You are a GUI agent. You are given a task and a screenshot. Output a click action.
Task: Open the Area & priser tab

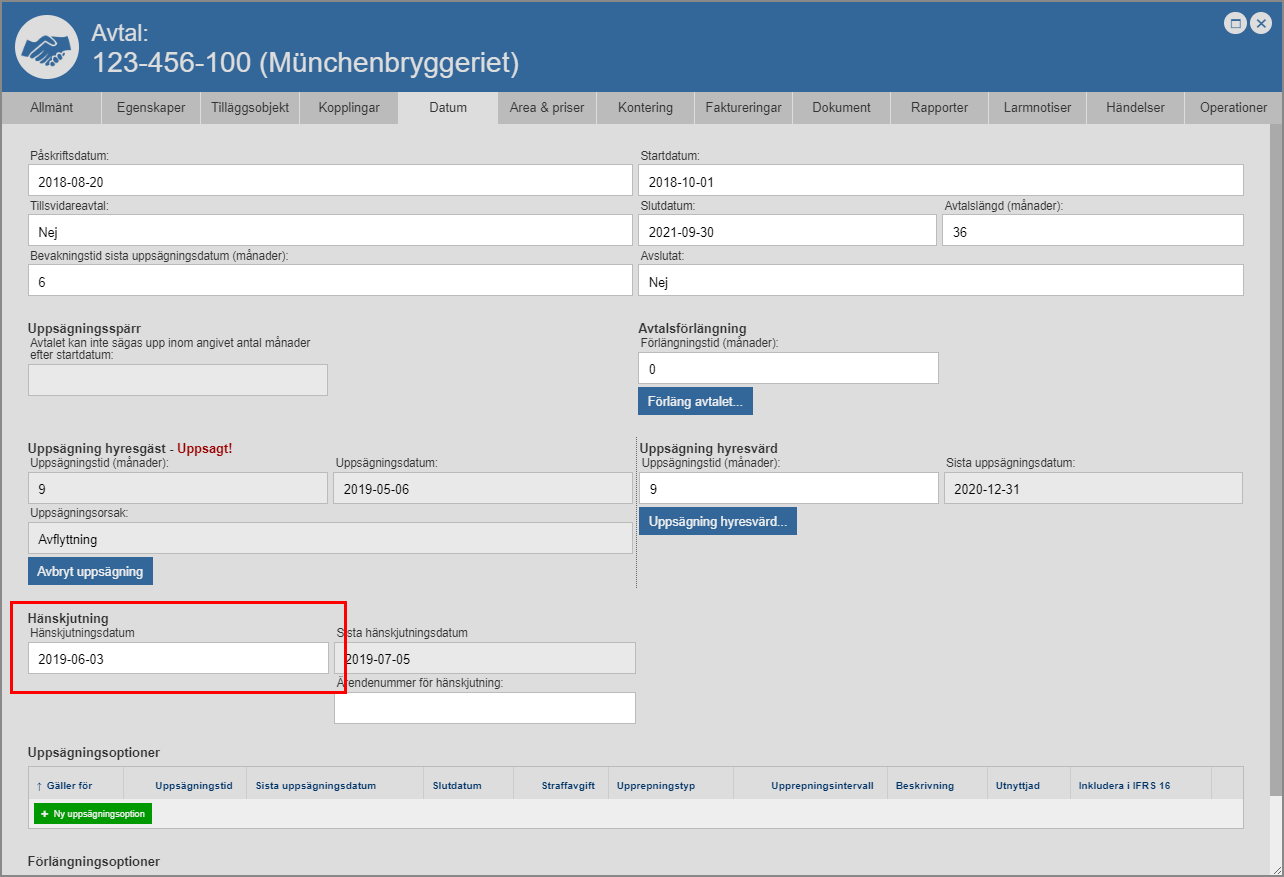[x=547, y=108]
